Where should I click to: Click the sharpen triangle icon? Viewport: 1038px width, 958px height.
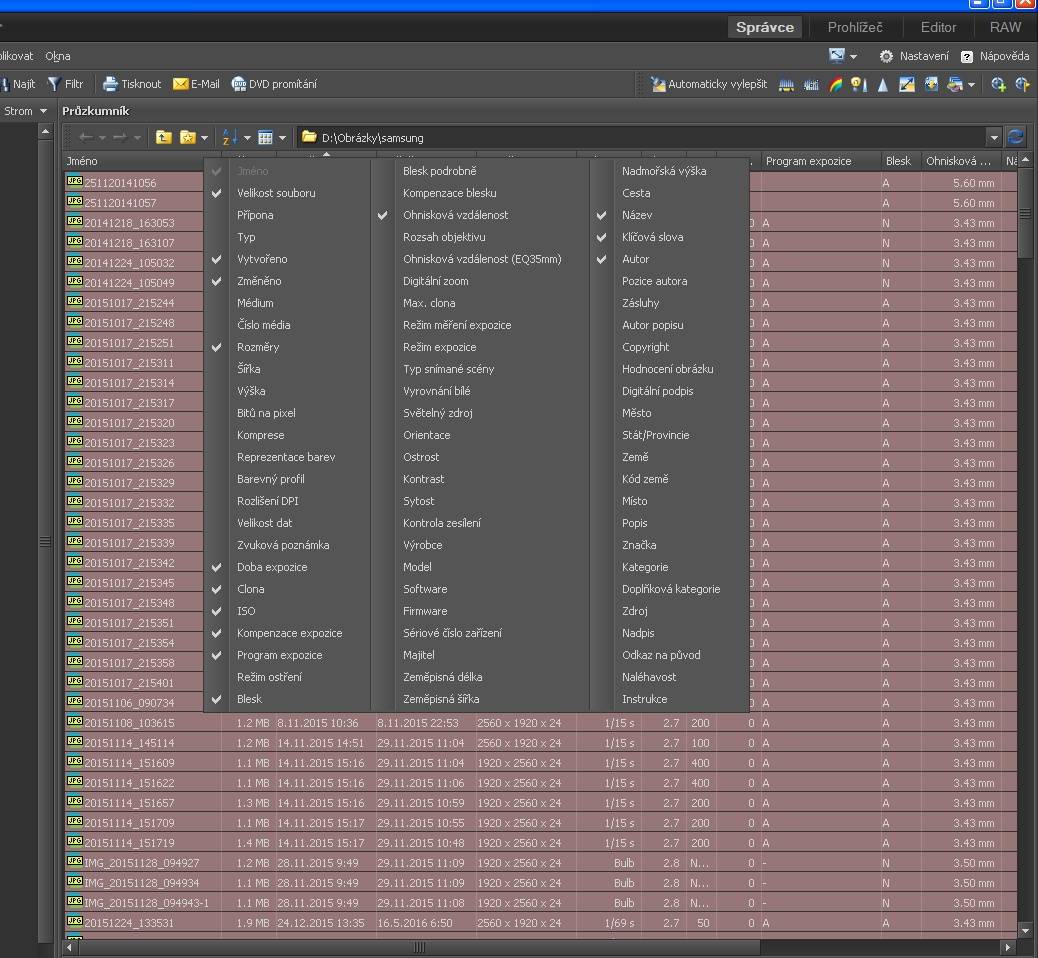[883, 84]
